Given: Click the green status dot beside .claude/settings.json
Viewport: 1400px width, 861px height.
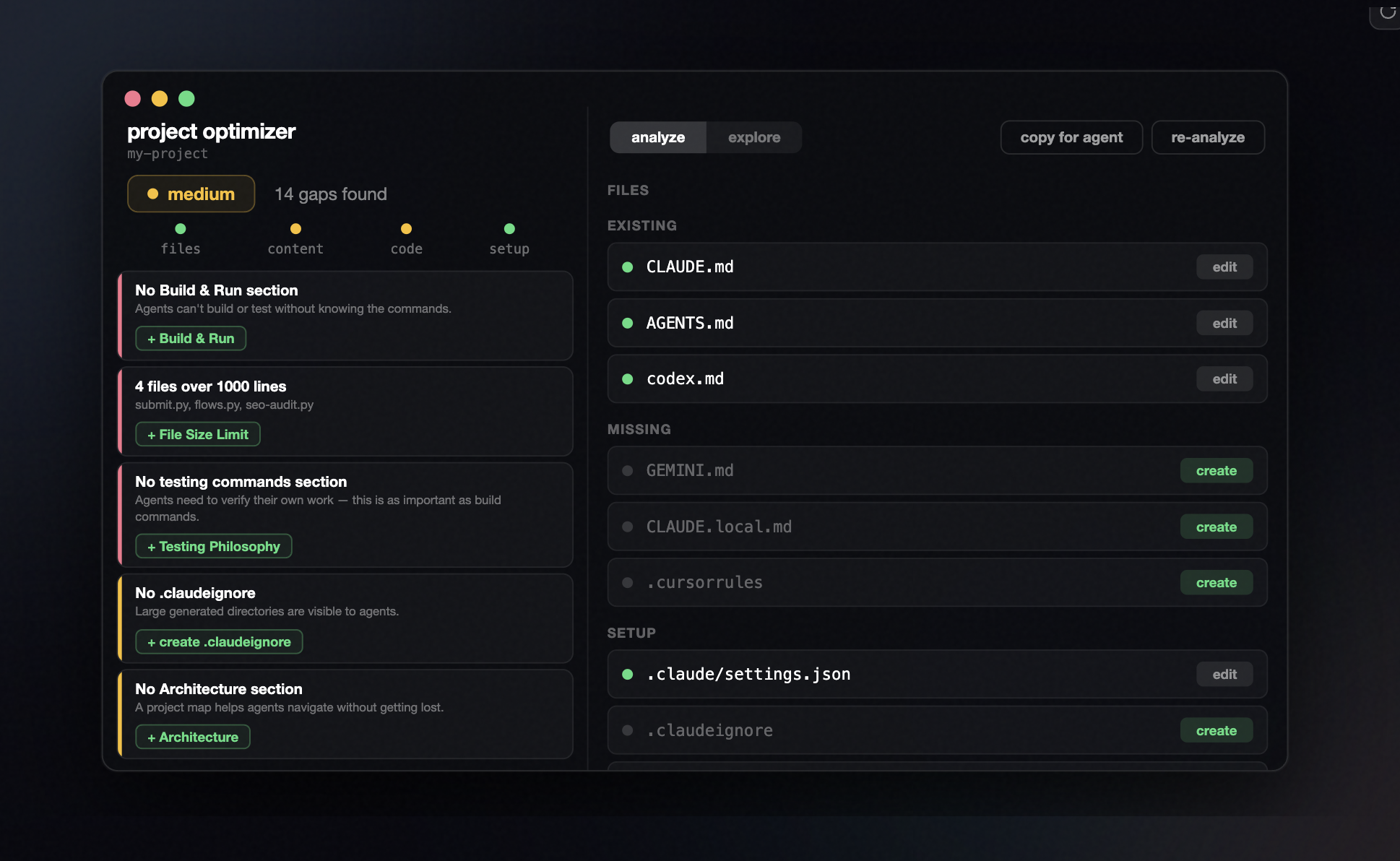Looking at the screenshot, I should click(628, 674).
